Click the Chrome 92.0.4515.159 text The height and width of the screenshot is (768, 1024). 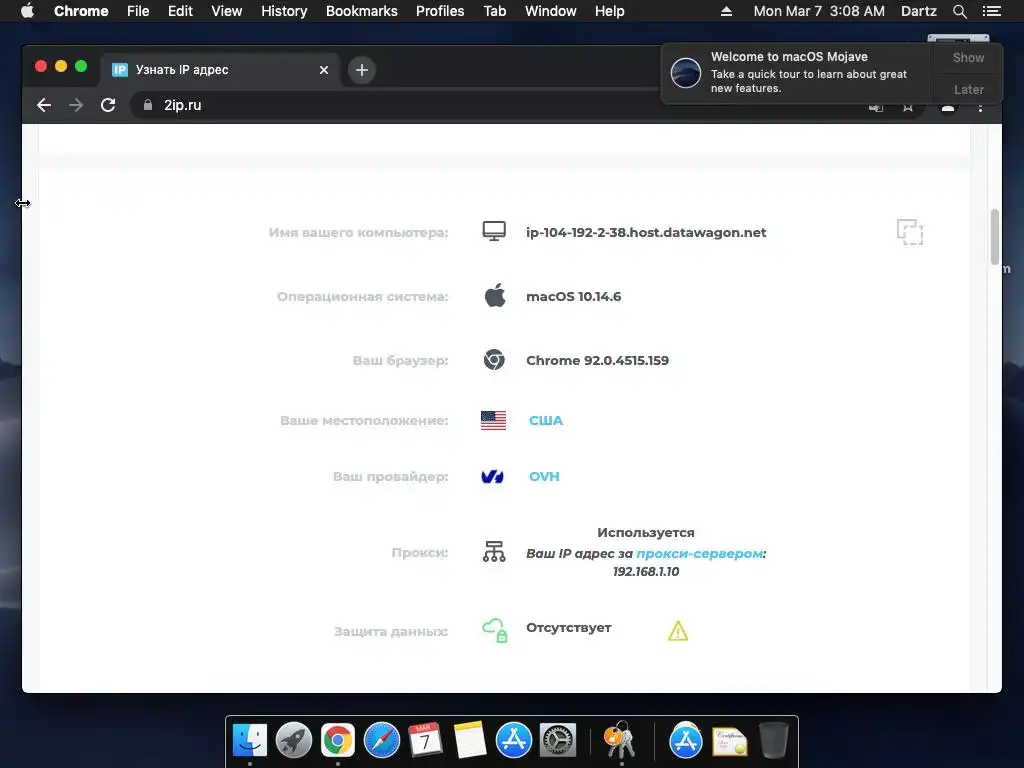pyautogui.click(x=598, y=360)
